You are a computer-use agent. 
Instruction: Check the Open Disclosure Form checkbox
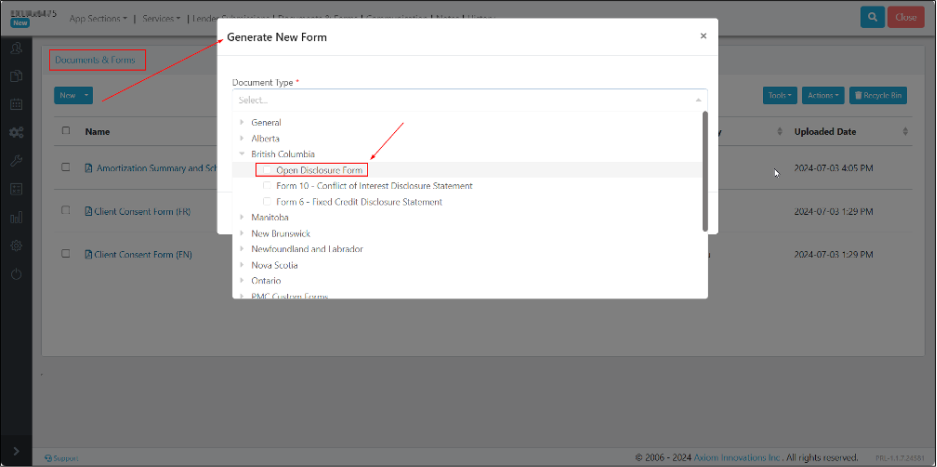(x=266, y=170)
